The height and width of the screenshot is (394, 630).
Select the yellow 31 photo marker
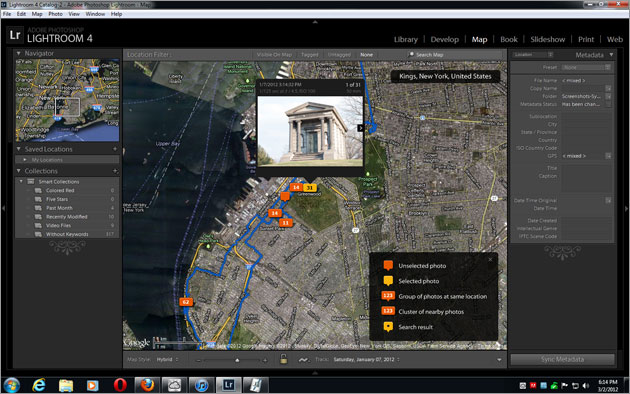pyautogui.click(x=310, y=188)
